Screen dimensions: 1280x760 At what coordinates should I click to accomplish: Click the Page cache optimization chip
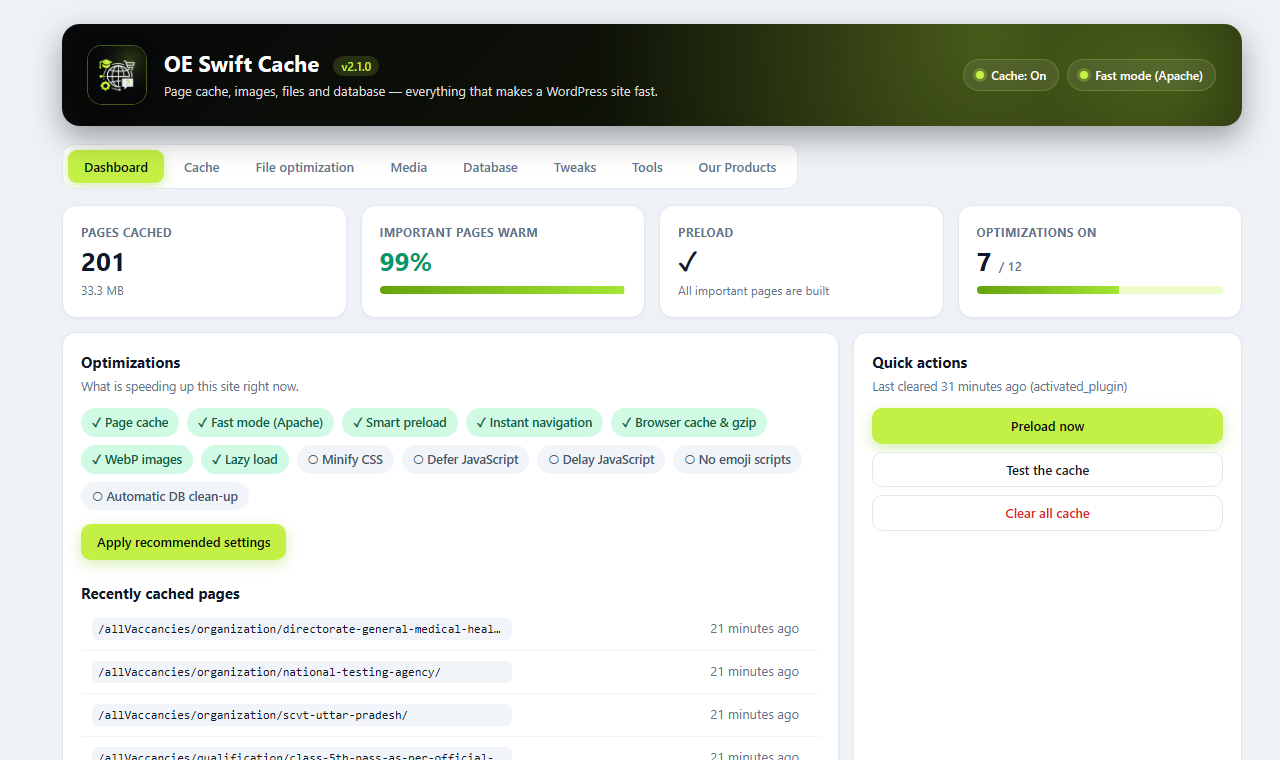point(130,422)
